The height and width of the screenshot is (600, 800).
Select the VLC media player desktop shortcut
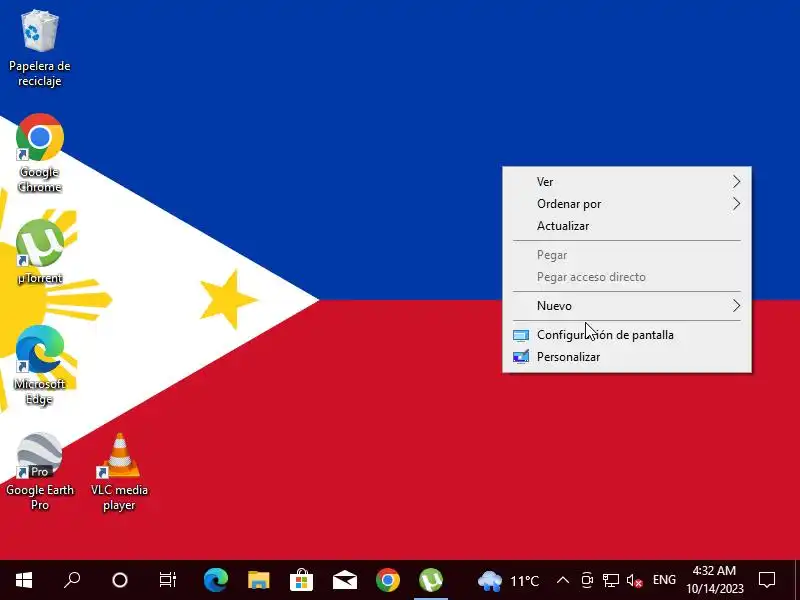click(119, 471)
